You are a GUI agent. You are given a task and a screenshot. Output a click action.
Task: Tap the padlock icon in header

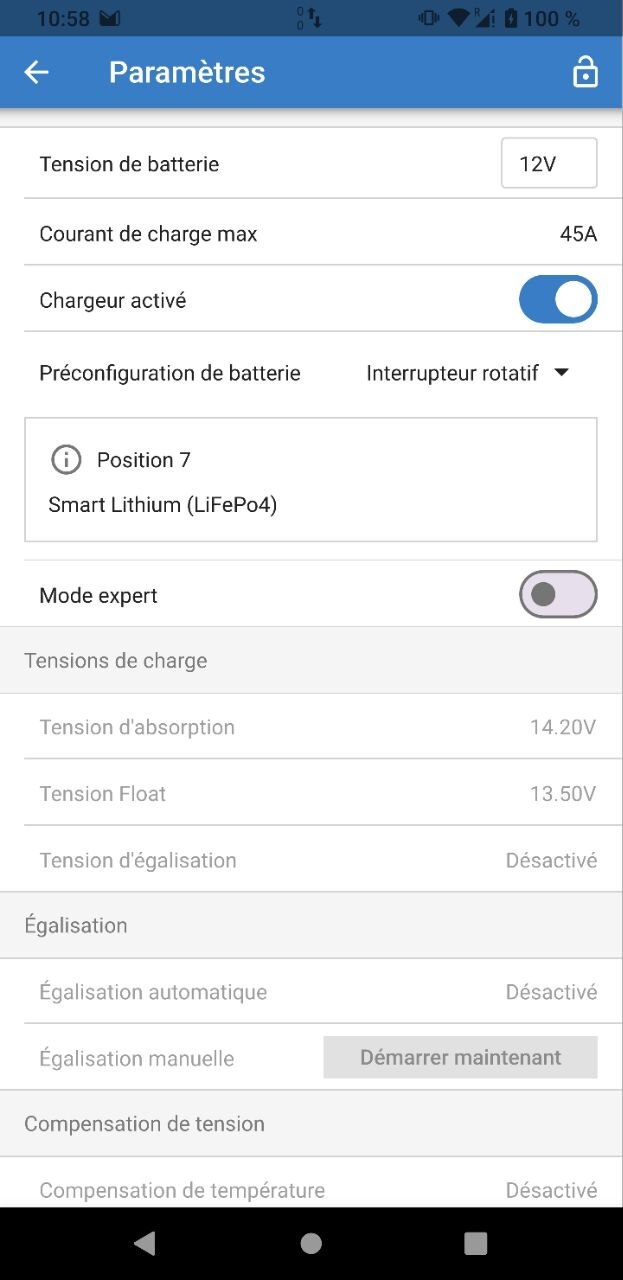[x=585, y=72]
